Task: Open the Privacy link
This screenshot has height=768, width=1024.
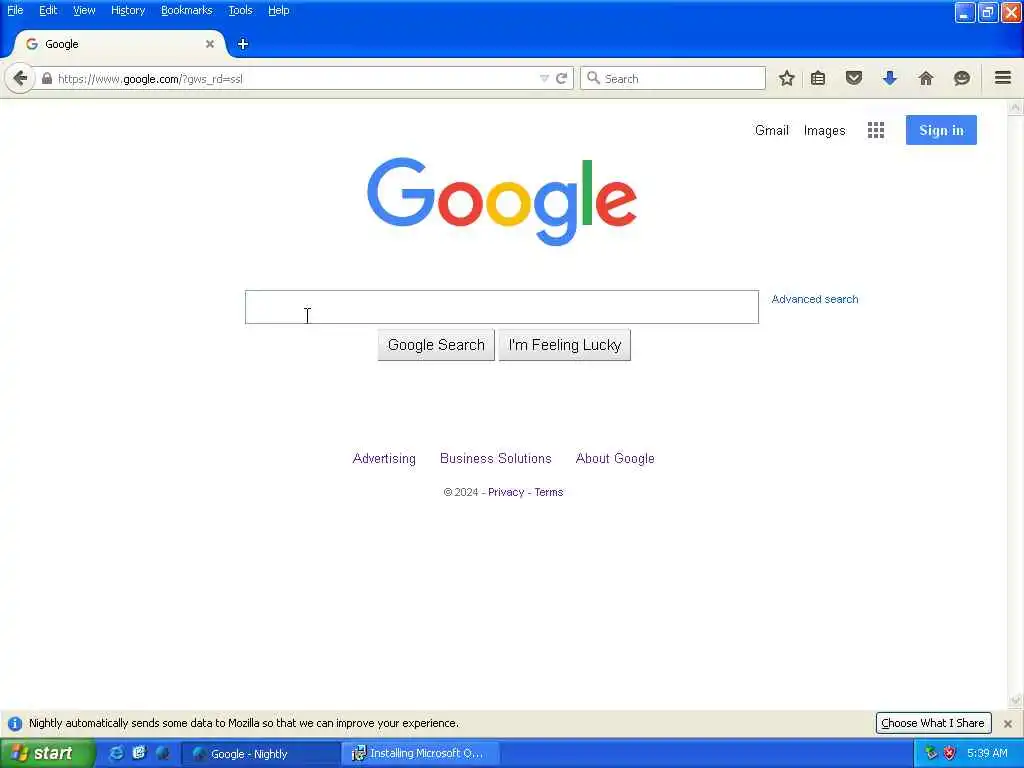Action: click(506, 492)
